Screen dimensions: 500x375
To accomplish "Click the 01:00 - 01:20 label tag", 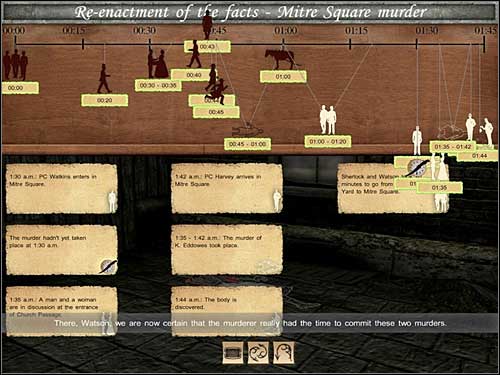I will (328, 141).
